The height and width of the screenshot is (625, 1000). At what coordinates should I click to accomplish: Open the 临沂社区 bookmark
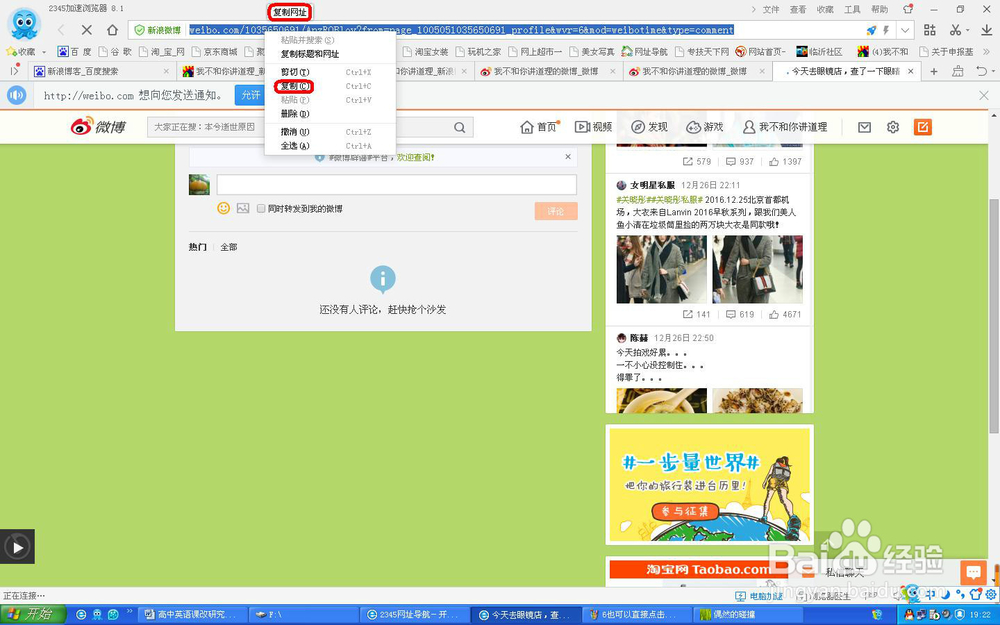[819, 52]
